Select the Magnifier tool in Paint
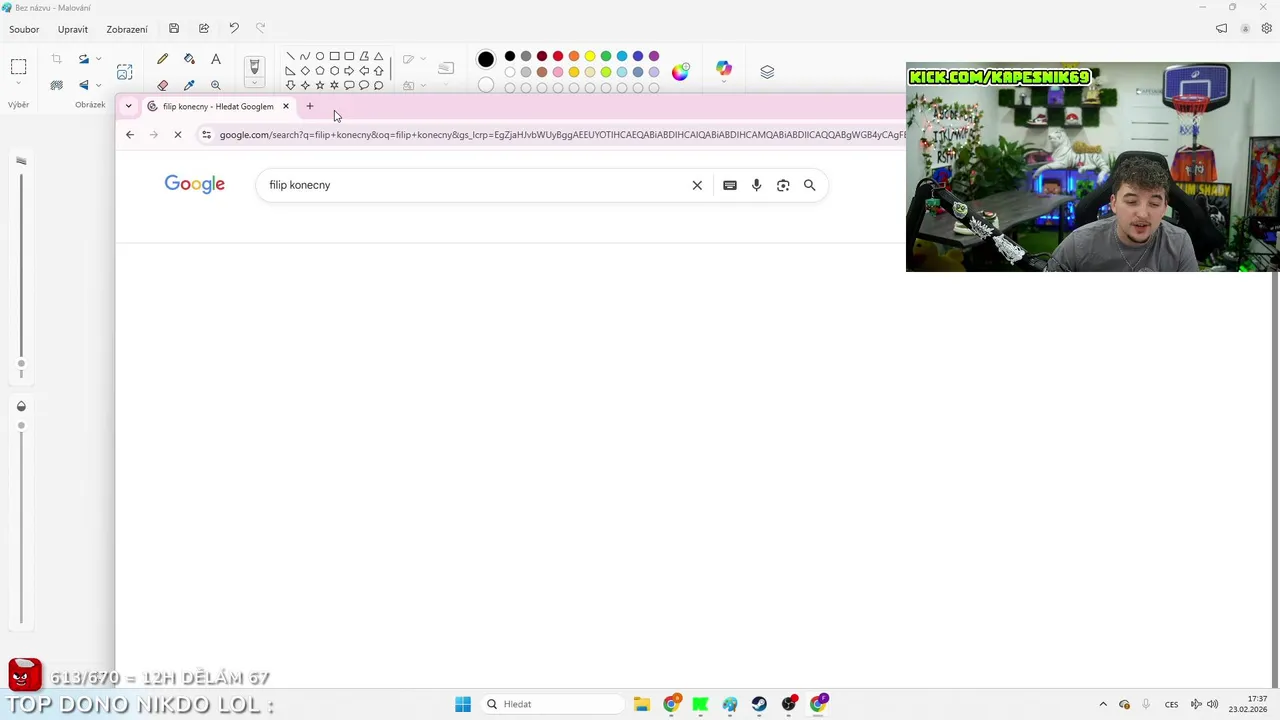The image size is (1280, 720). coord(215,85)
